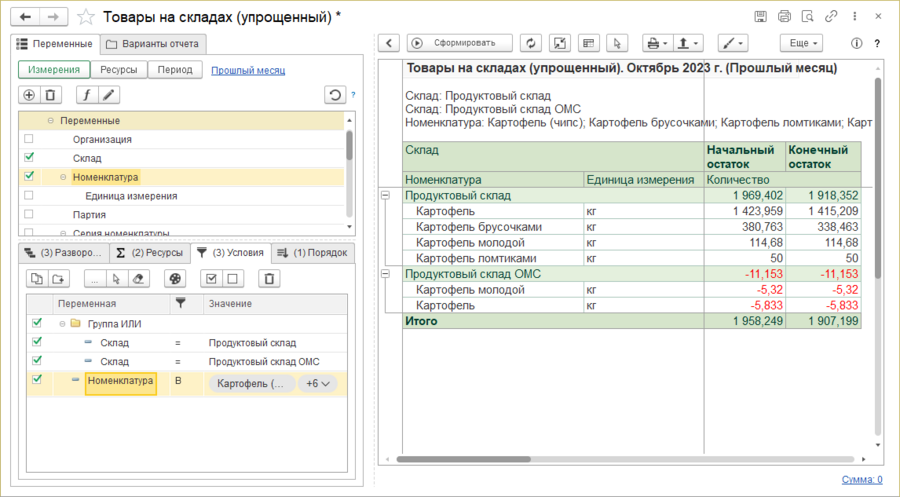The height and width of the screenshot is (497, 900).
Task: Collapse the Продуктовый склад ОМС group in report
Action: 386,272
